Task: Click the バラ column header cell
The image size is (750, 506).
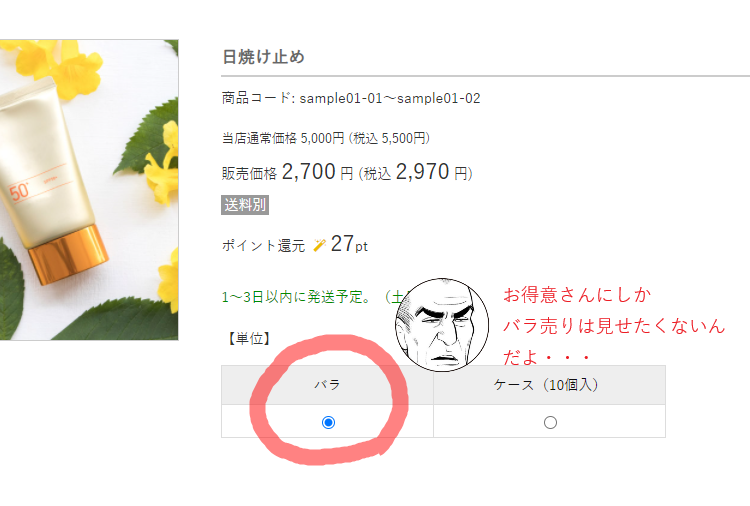Action: tap(327, 385)
